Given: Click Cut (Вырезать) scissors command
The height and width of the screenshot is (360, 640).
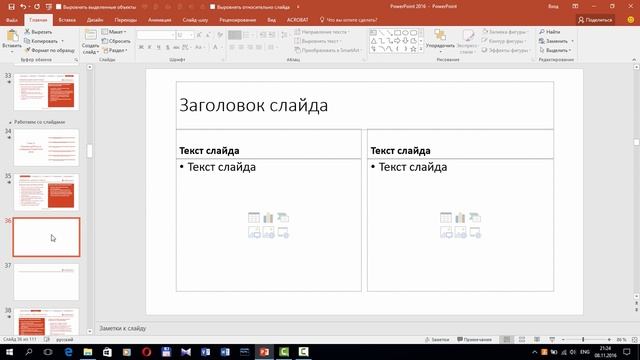Looking at the screenshot, I should (x=38, y=32).
